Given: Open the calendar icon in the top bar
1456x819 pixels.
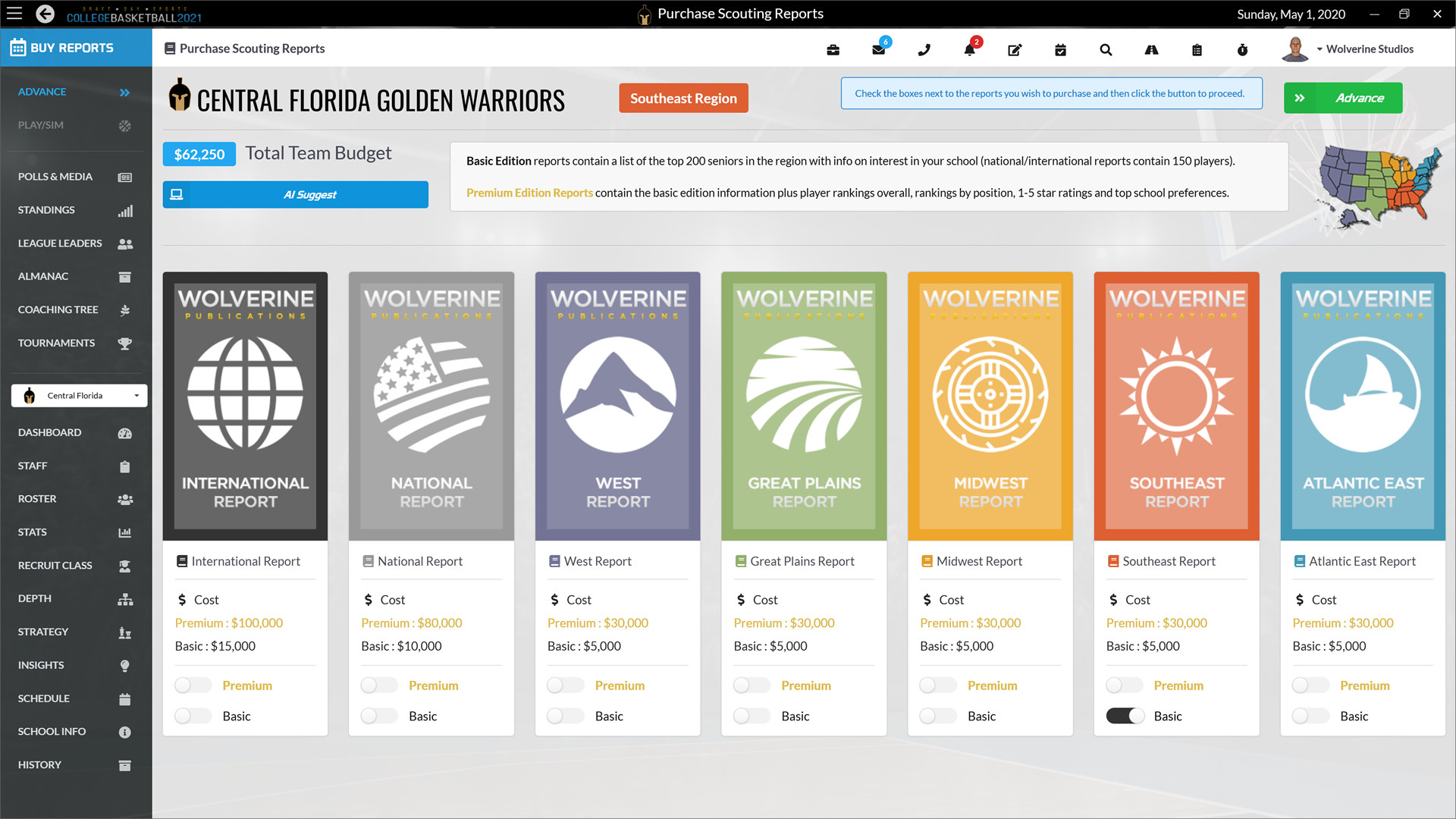Looking at the screenshot, I should point(1060,50).
